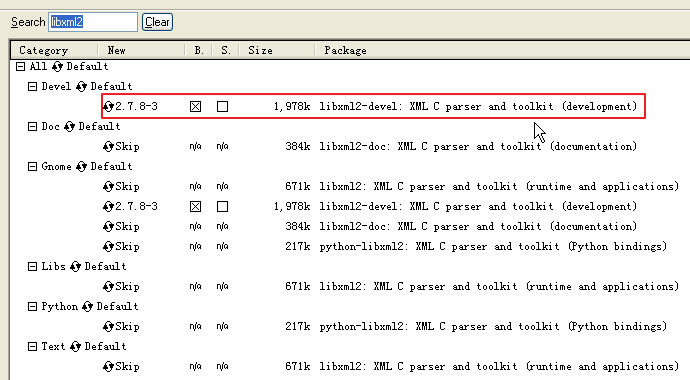
Task: Collapse the Devel category
Action: [32, 86]
